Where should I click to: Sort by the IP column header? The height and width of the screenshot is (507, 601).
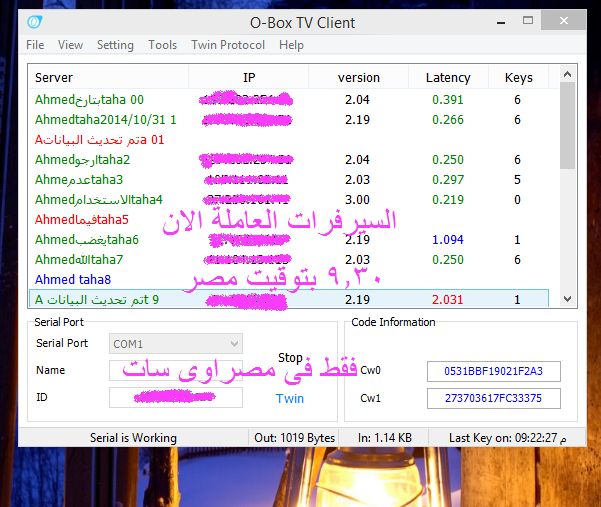248,77
